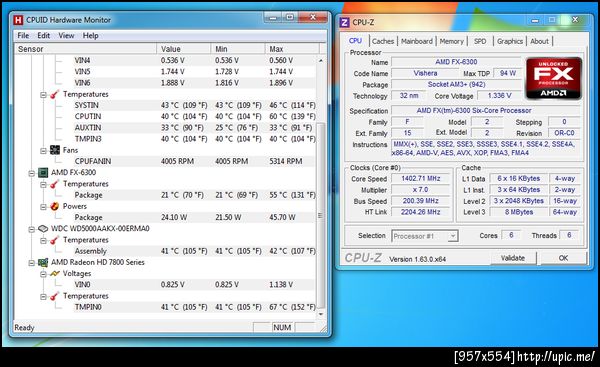
Task: Click the AMD FX processor logo
Action: point(553,78)
